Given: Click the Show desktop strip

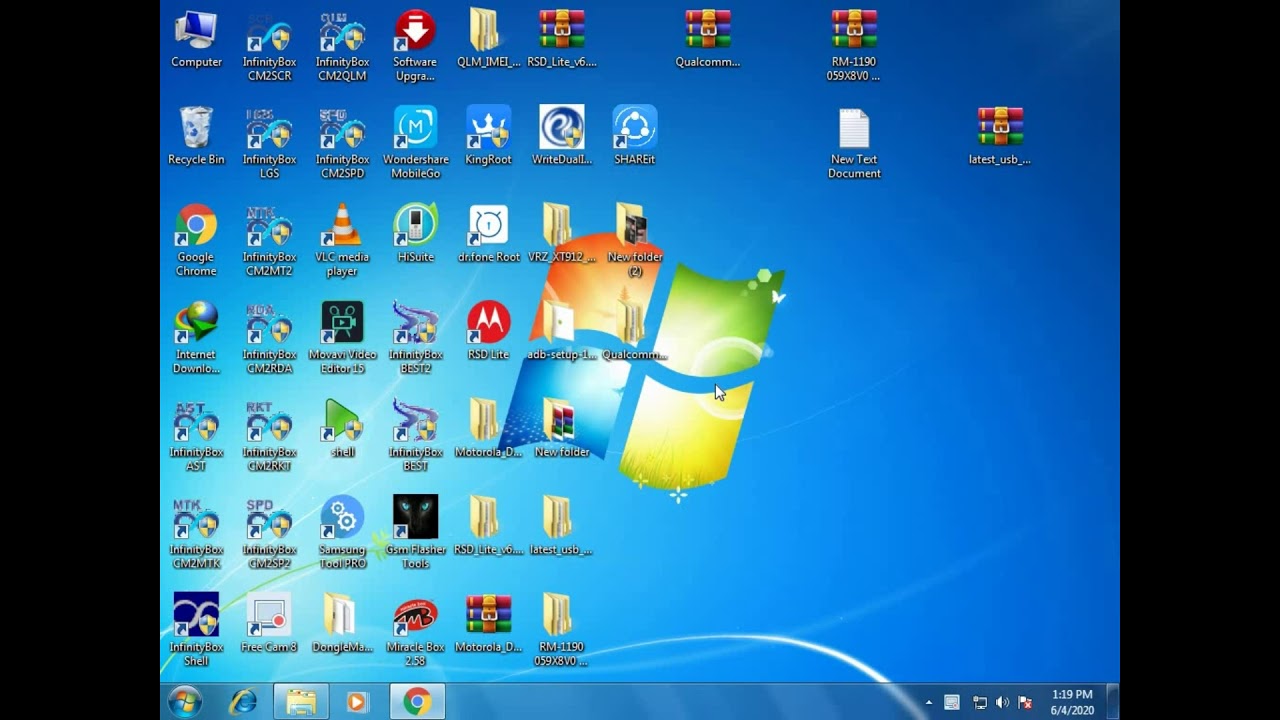Looking at the screenshot, I should pos(1113,702).
